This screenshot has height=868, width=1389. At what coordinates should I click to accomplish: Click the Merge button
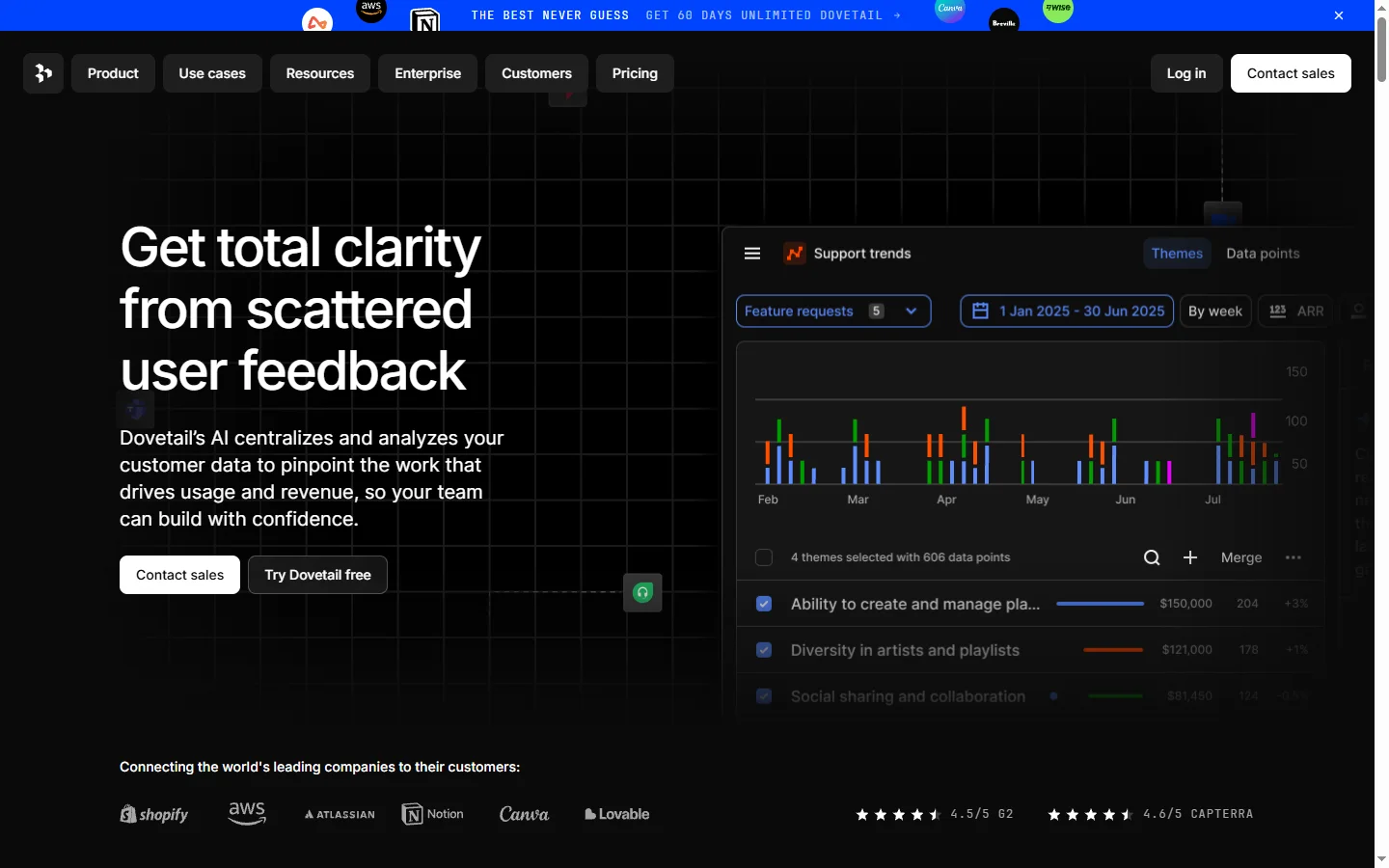(x=1241, y=557)
